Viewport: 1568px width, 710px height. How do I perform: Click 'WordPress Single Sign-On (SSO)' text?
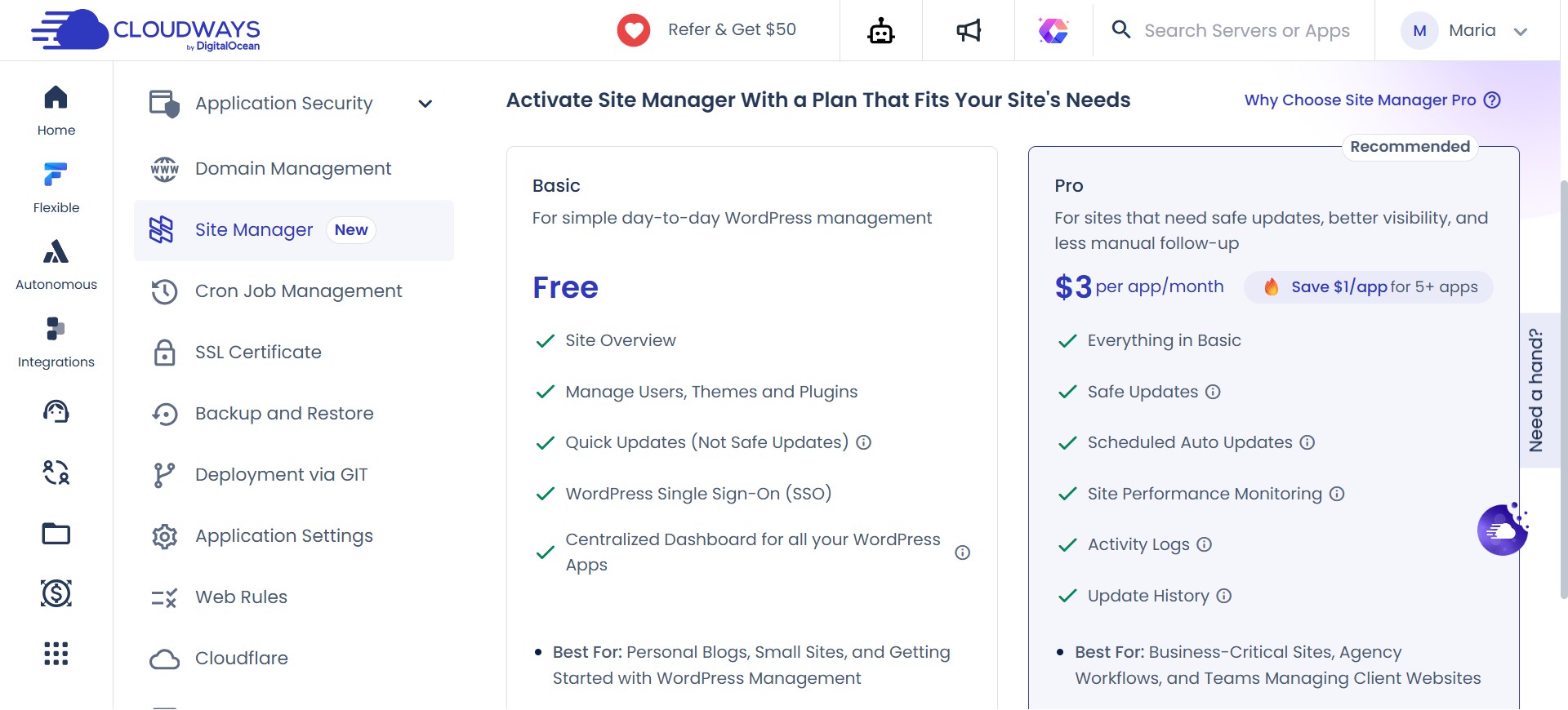pos(698,494)
